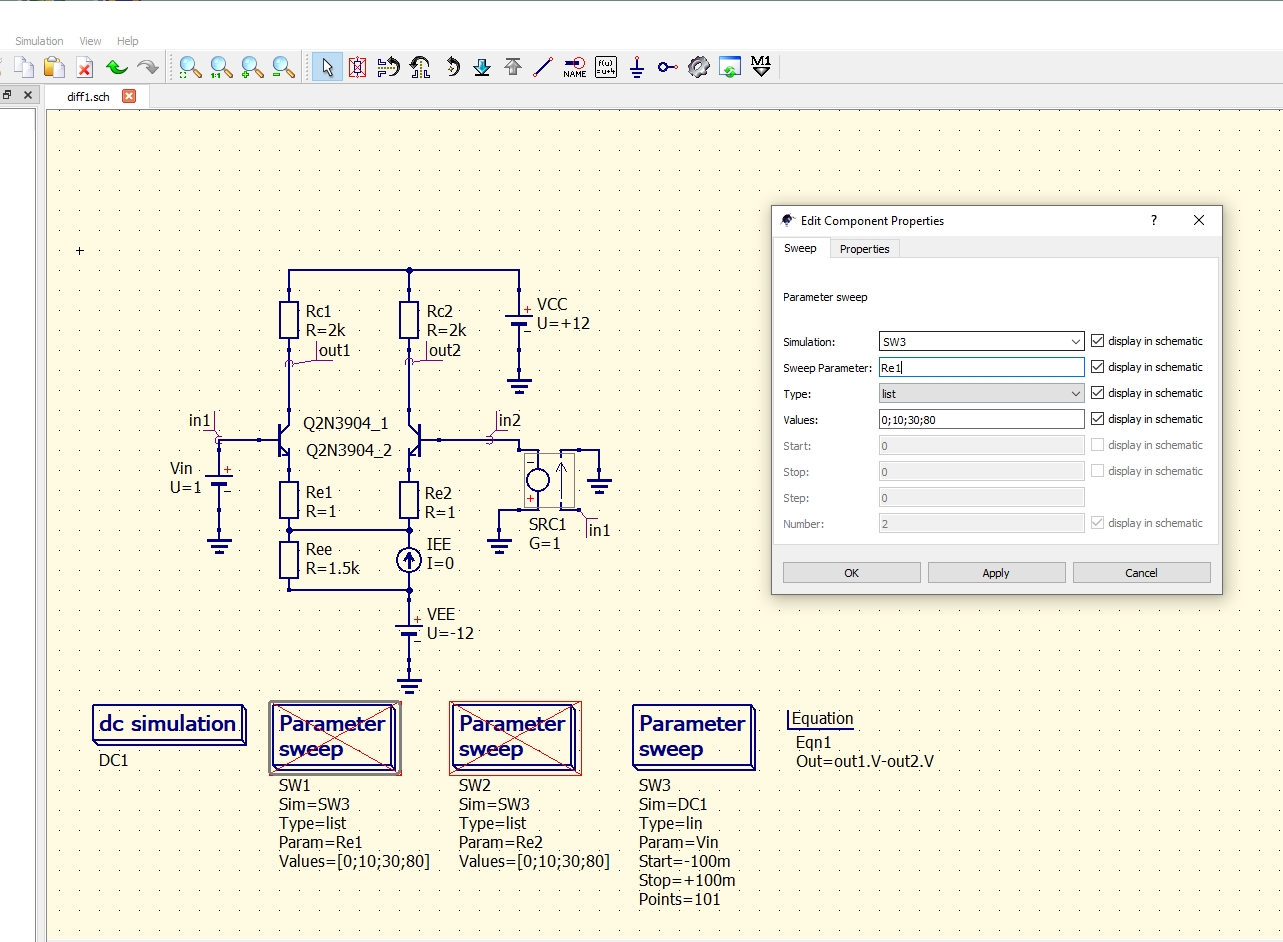1283x942 pixels.
Task: Open the Help menu
Action: (128, 41)
